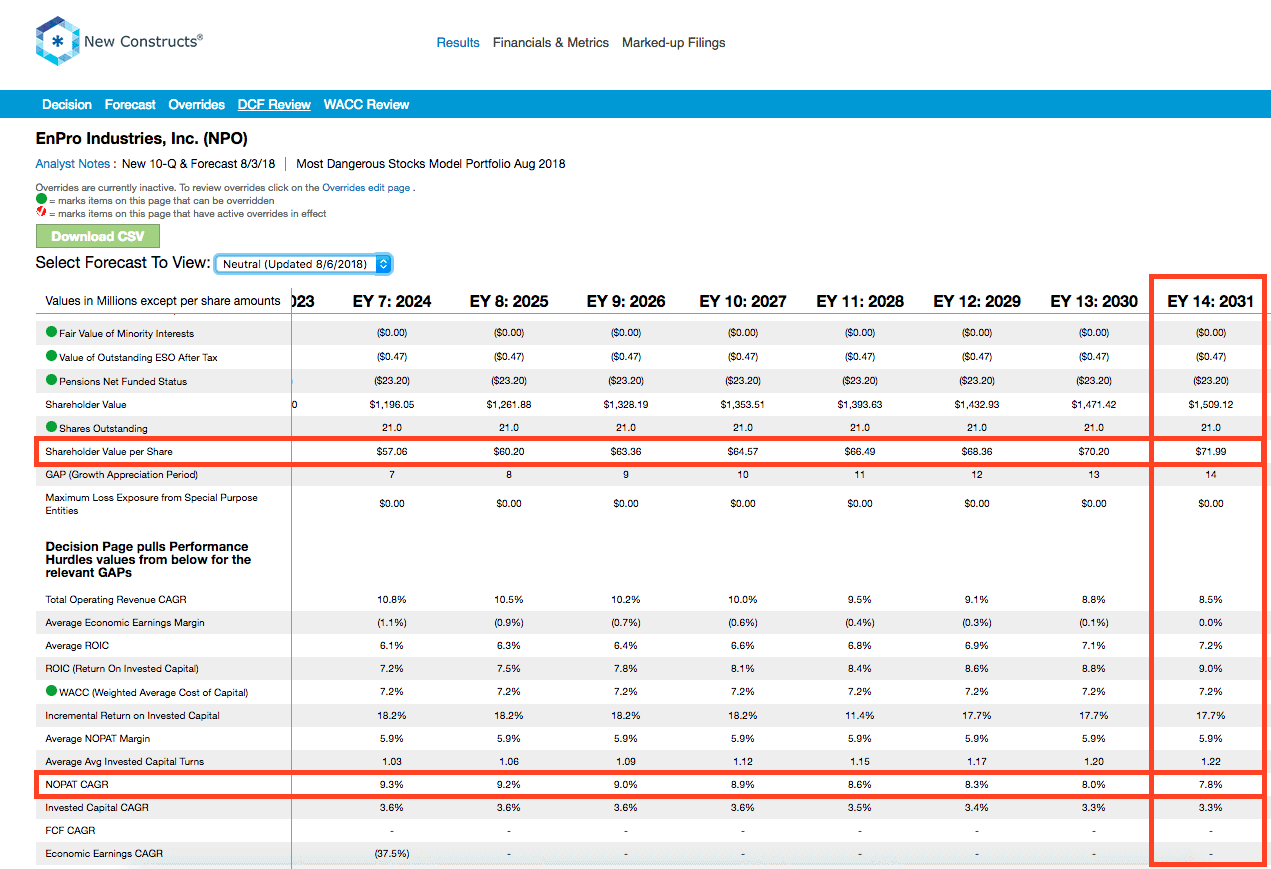Click shareholder value $1,196.05 for 2024
Viewport: 1271px width, 869px height.
392,404
